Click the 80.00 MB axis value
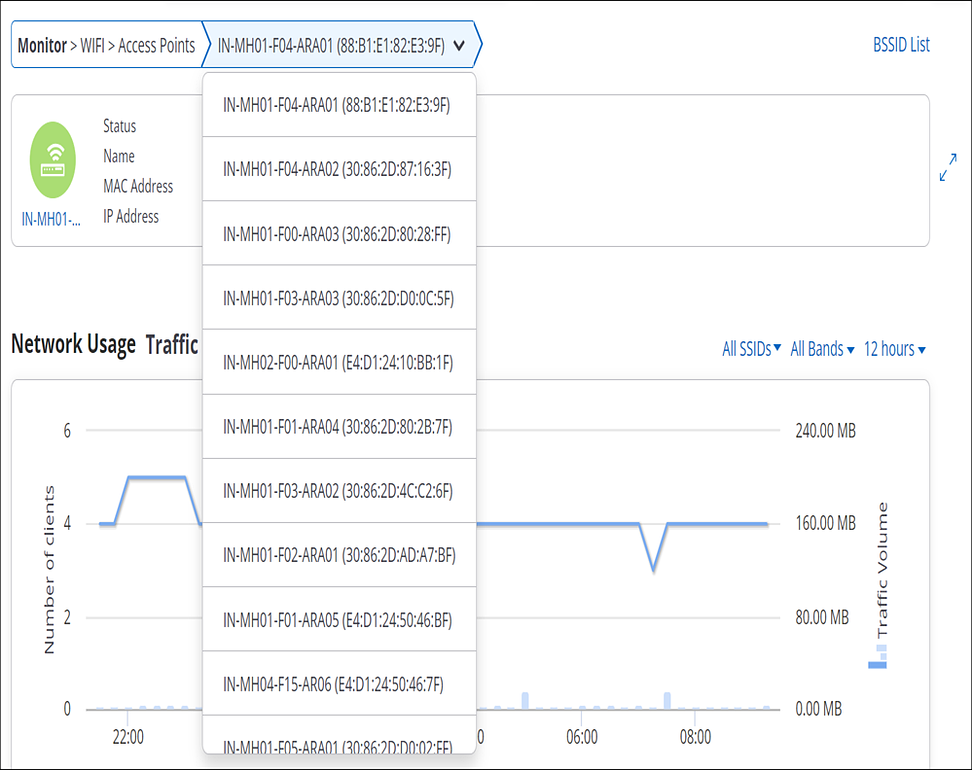The width and height of the screenshot is (972, 770). pos(822,617)
